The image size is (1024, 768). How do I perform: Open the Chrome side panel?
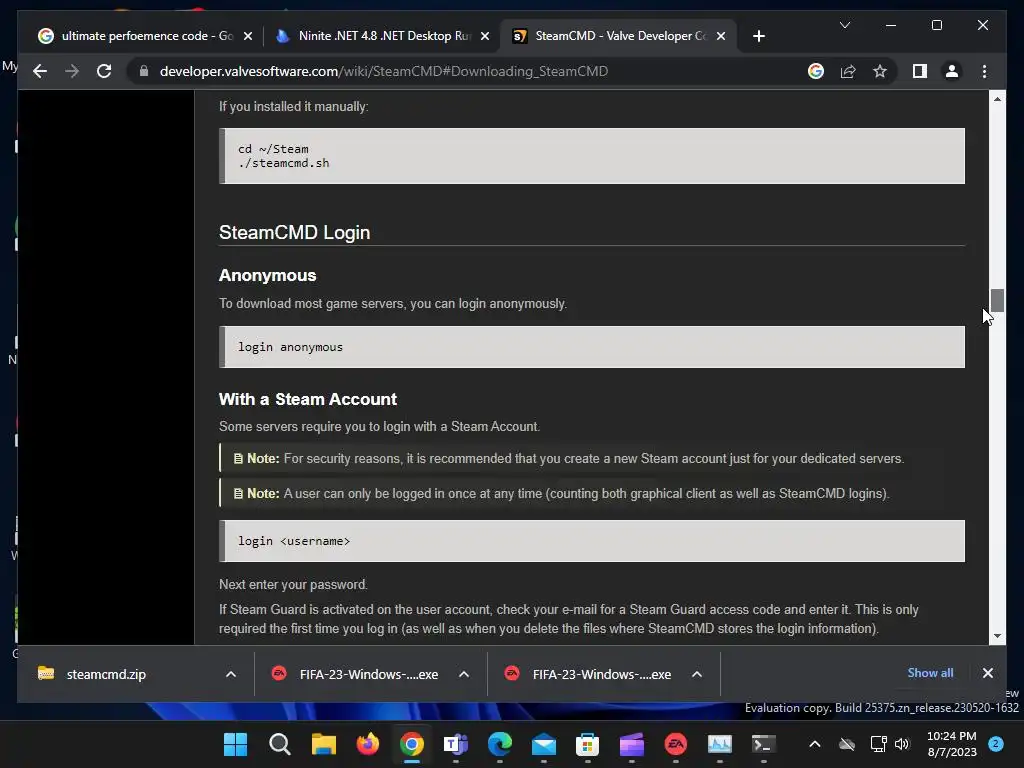point(920,71)
